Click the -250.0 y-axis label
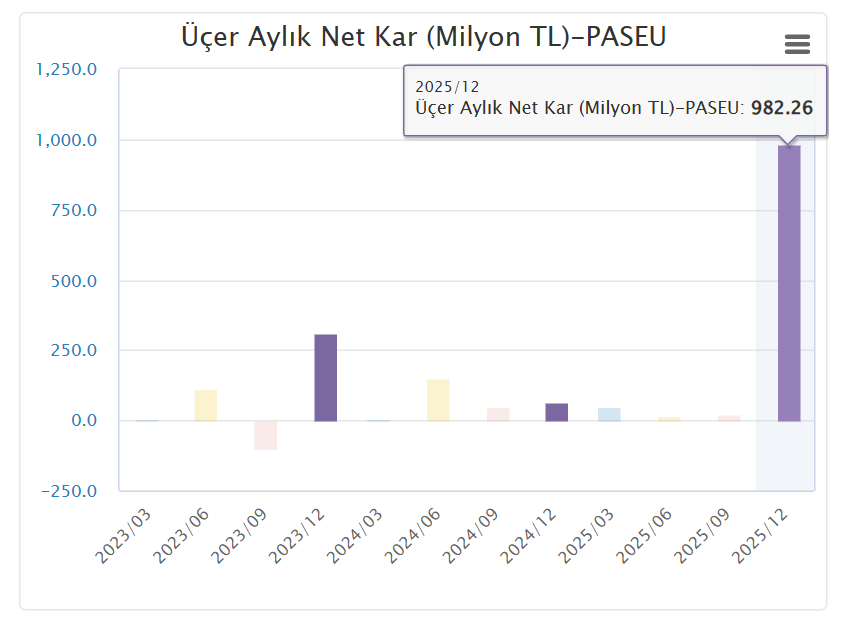This screenshot has width=845, height=622. click(69, 491)
